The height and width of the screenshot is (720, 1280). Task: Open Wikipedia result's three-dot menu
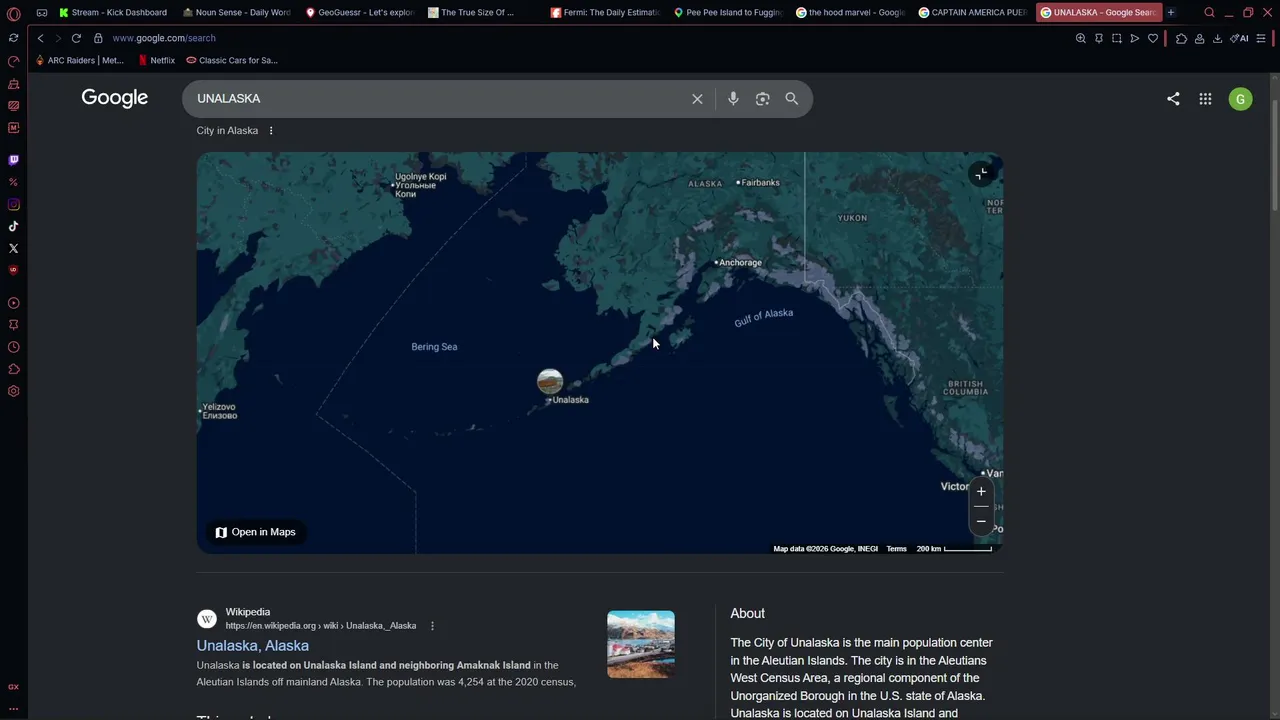tap(432, 626)
